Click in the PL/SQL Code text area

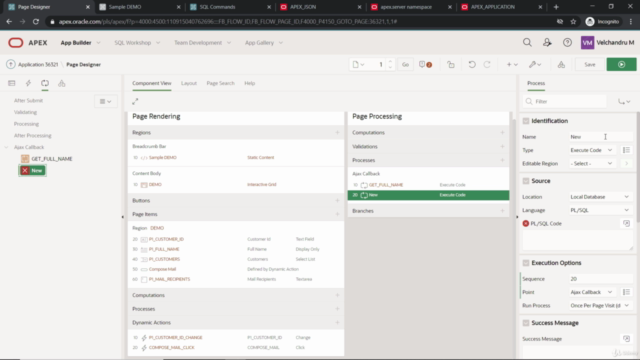577,240
